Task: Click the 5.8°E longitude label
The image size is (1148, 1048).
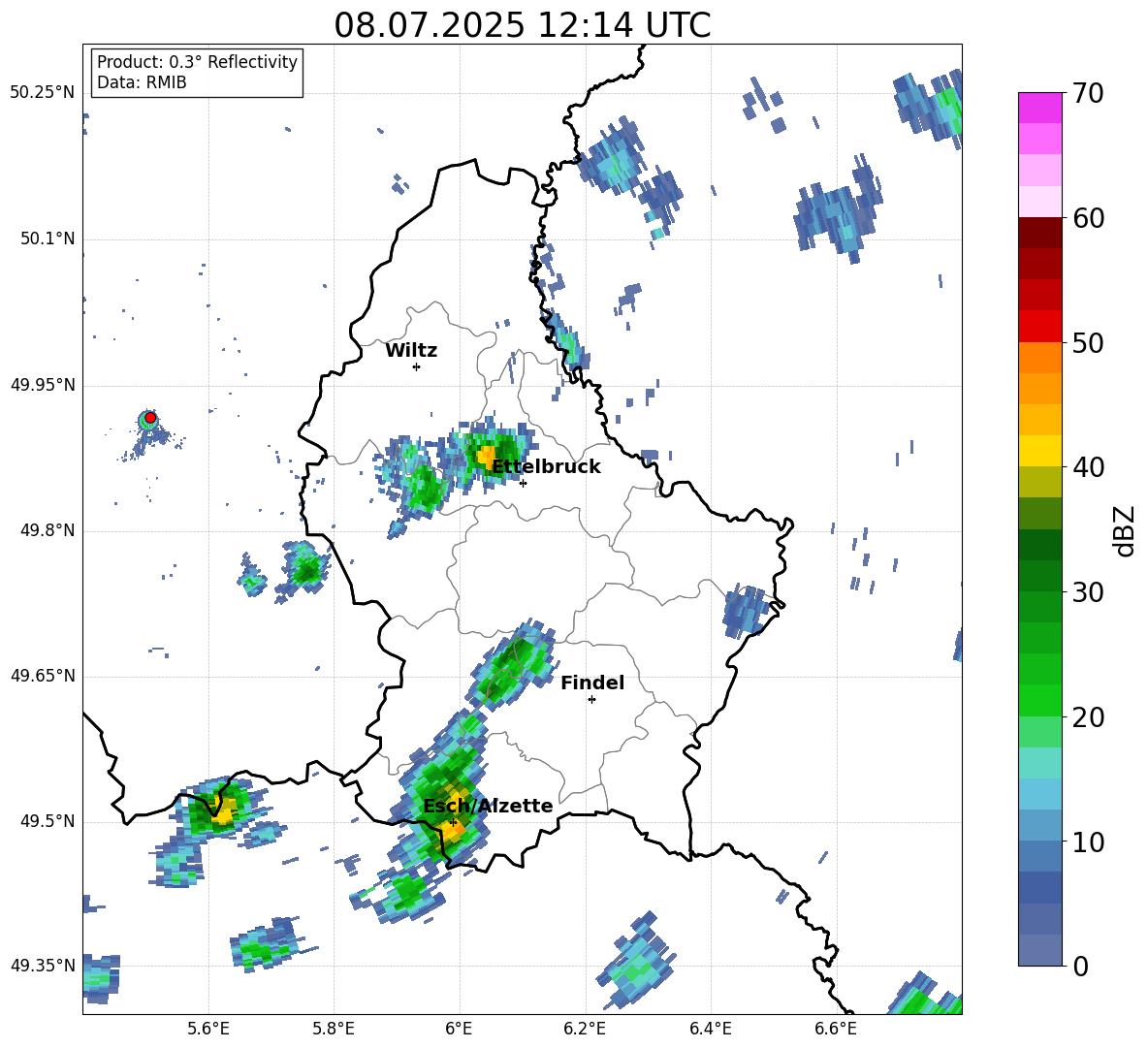Action: click(x=334, y=1029)
